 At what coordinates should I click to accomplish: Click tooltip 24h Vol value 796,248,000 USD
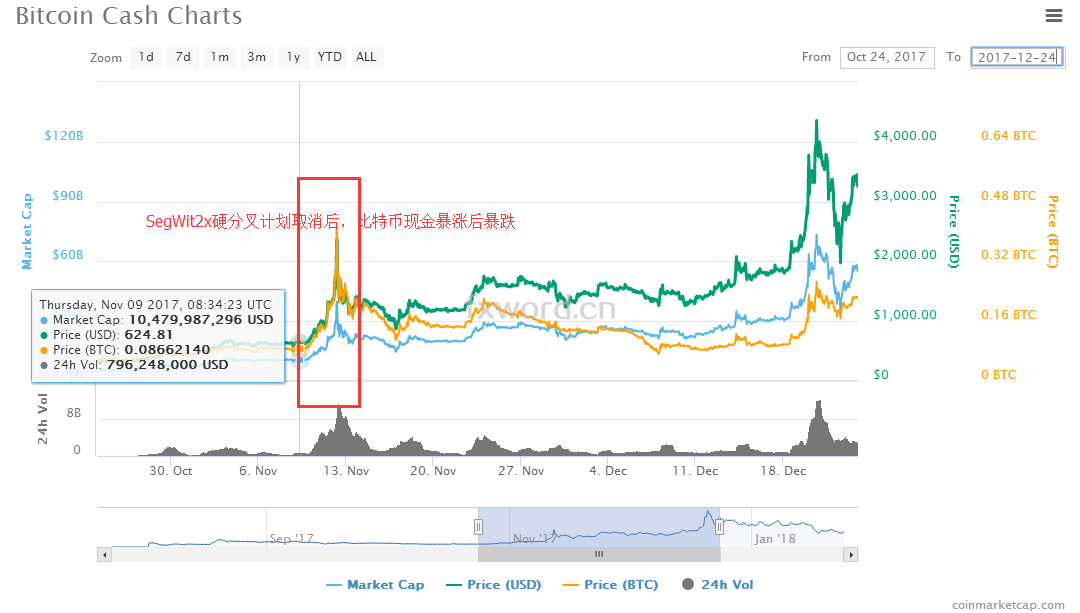click(167, 364)
